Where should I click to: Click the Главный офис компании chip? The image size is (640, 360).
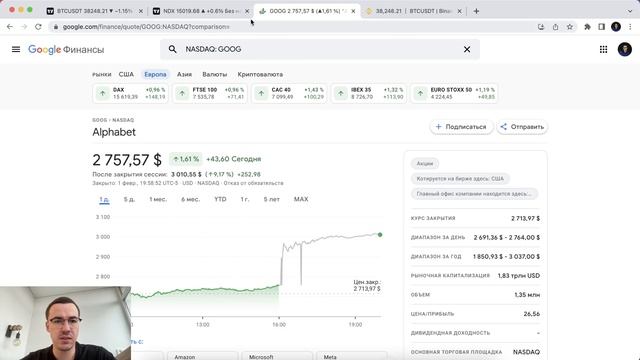tap(474, 194)
